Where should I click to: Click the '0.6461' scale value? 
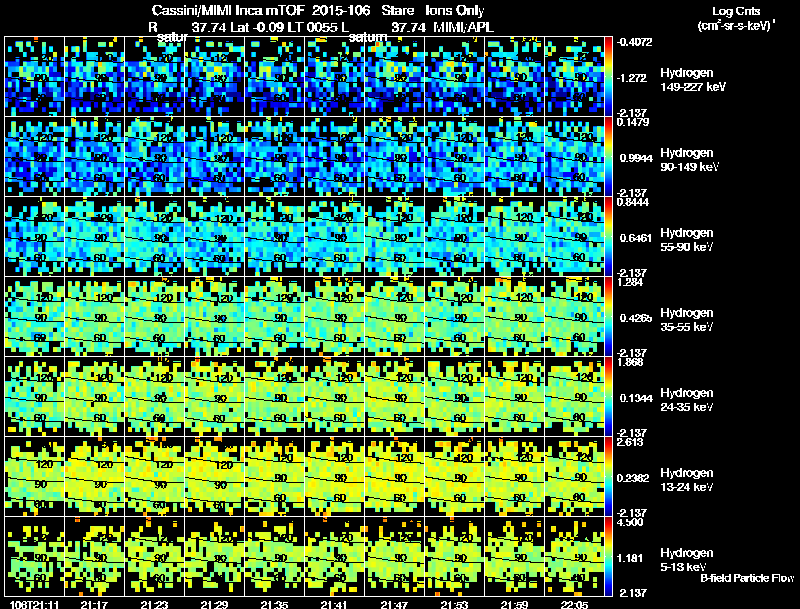click(x=636, y=238)
